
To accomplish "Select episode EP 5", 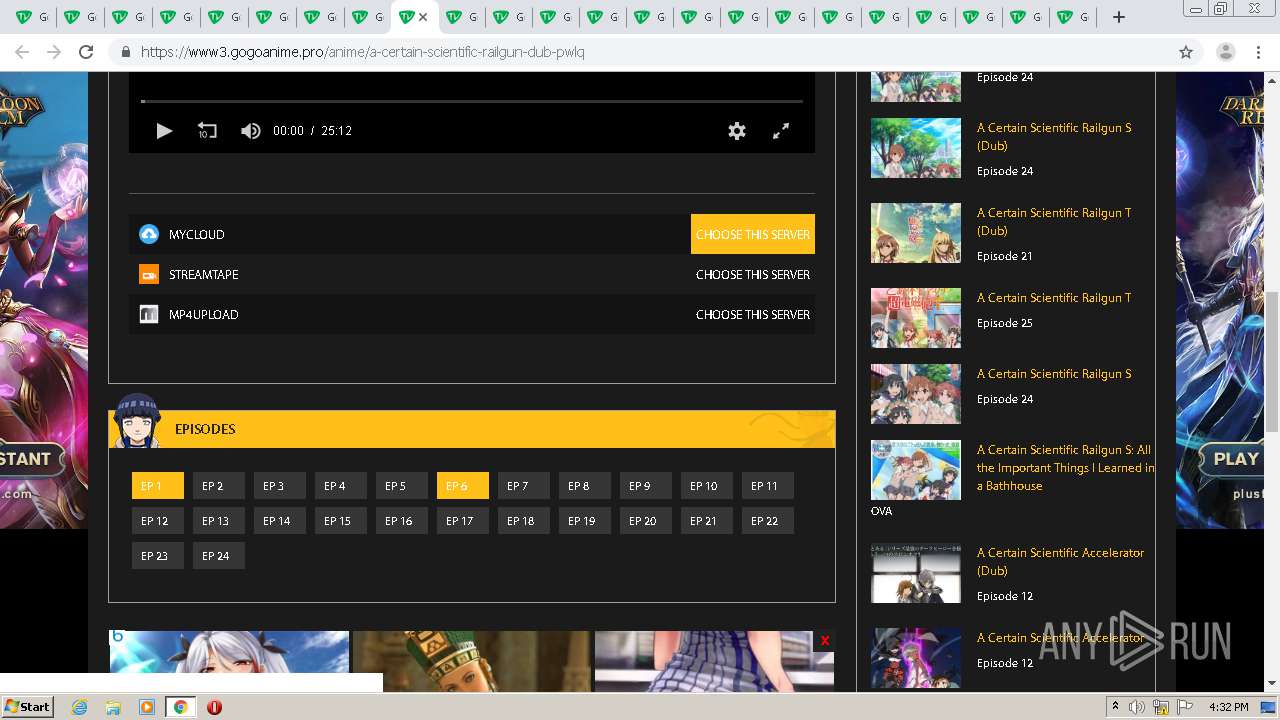I will [402, 486].
